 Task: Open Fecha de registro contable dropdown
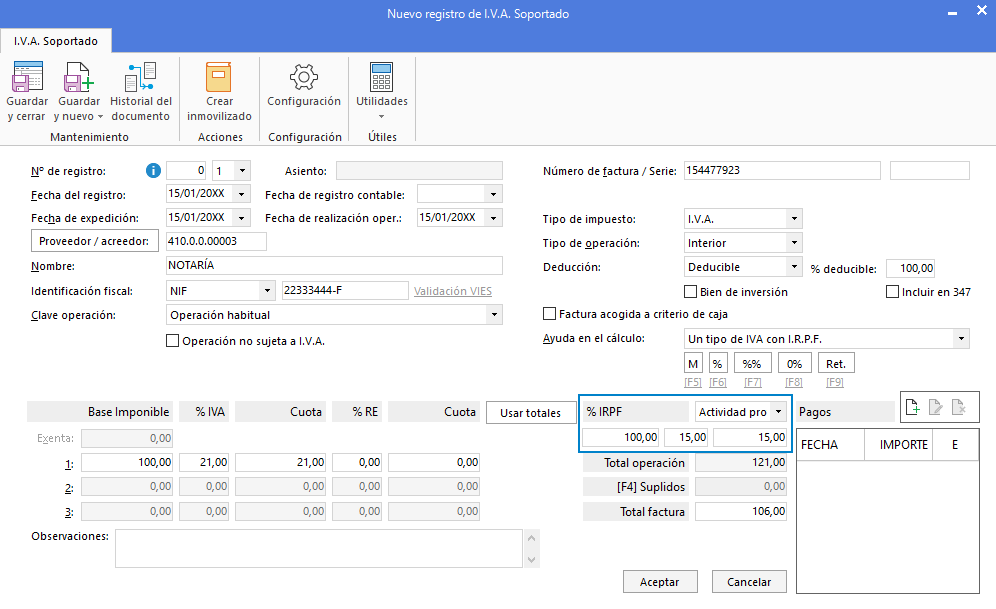[494, 194]
